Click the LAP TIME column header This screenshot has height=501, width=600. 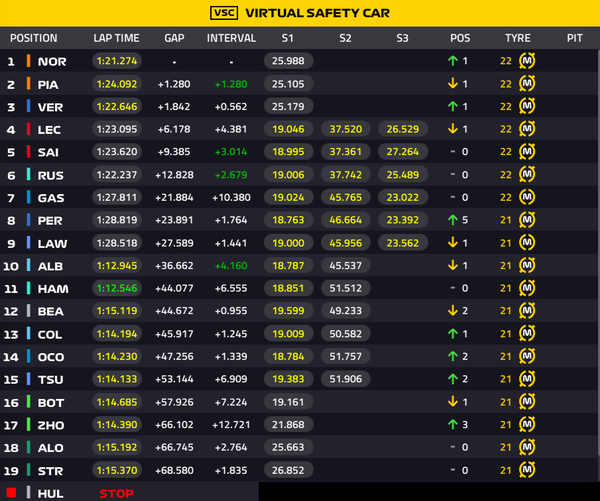click(116, 38)
